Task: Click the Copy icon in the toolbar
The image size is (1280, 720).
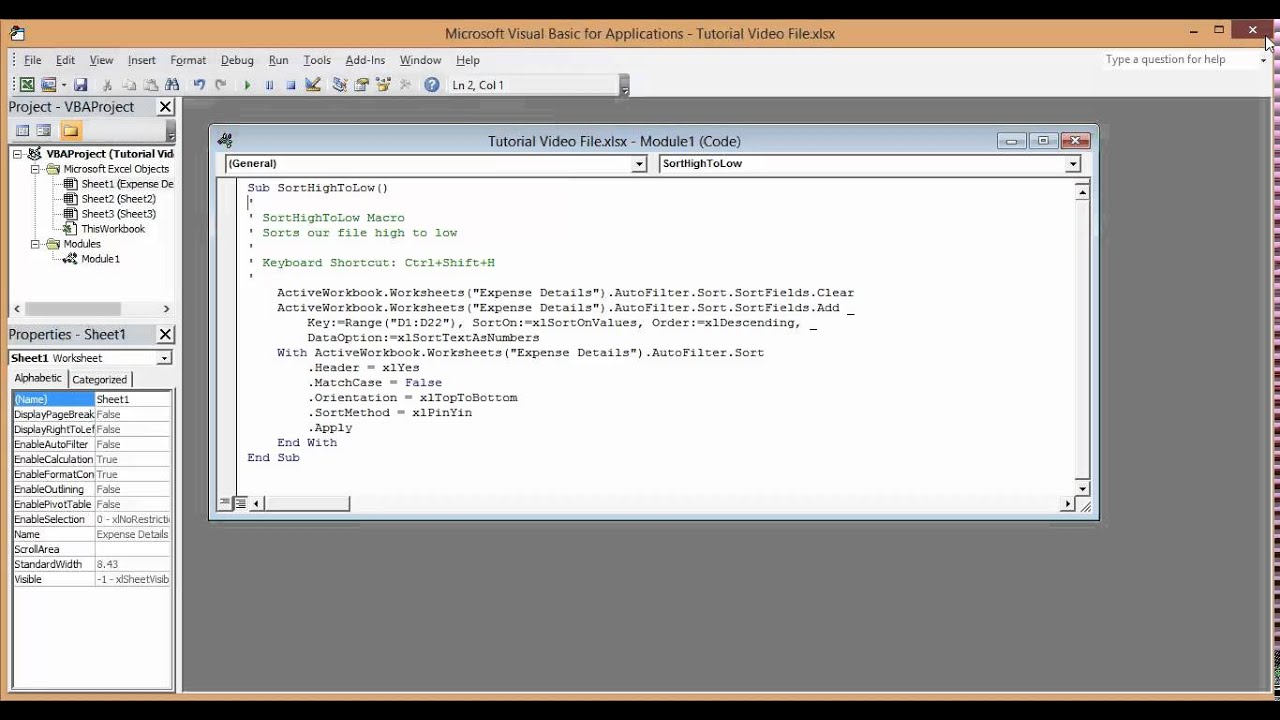Action: pyautogui.click(x=129, y=85)
